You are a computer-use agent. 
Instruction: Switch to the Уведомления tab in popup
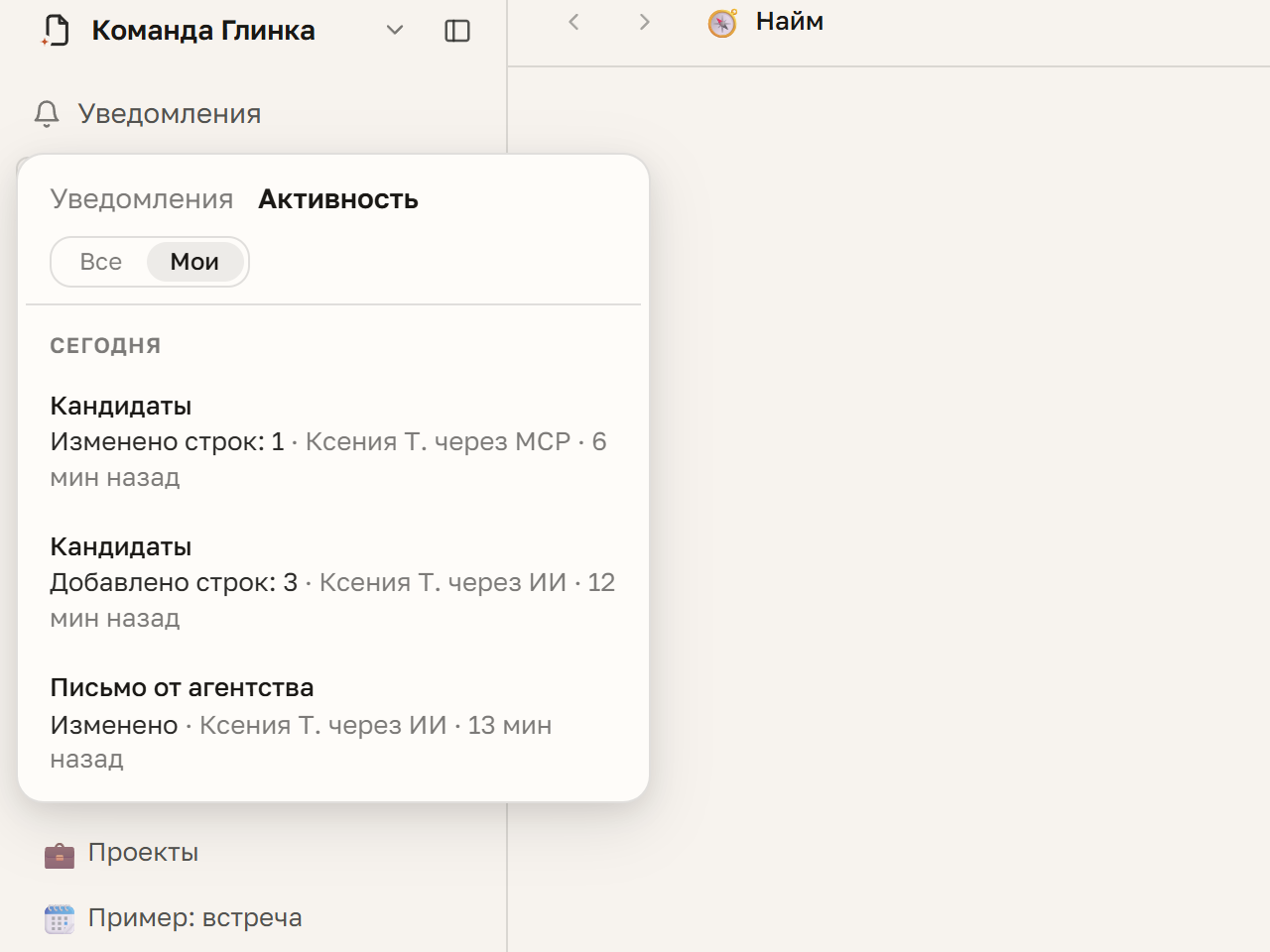pyautogui.click(x=142, y=199)
